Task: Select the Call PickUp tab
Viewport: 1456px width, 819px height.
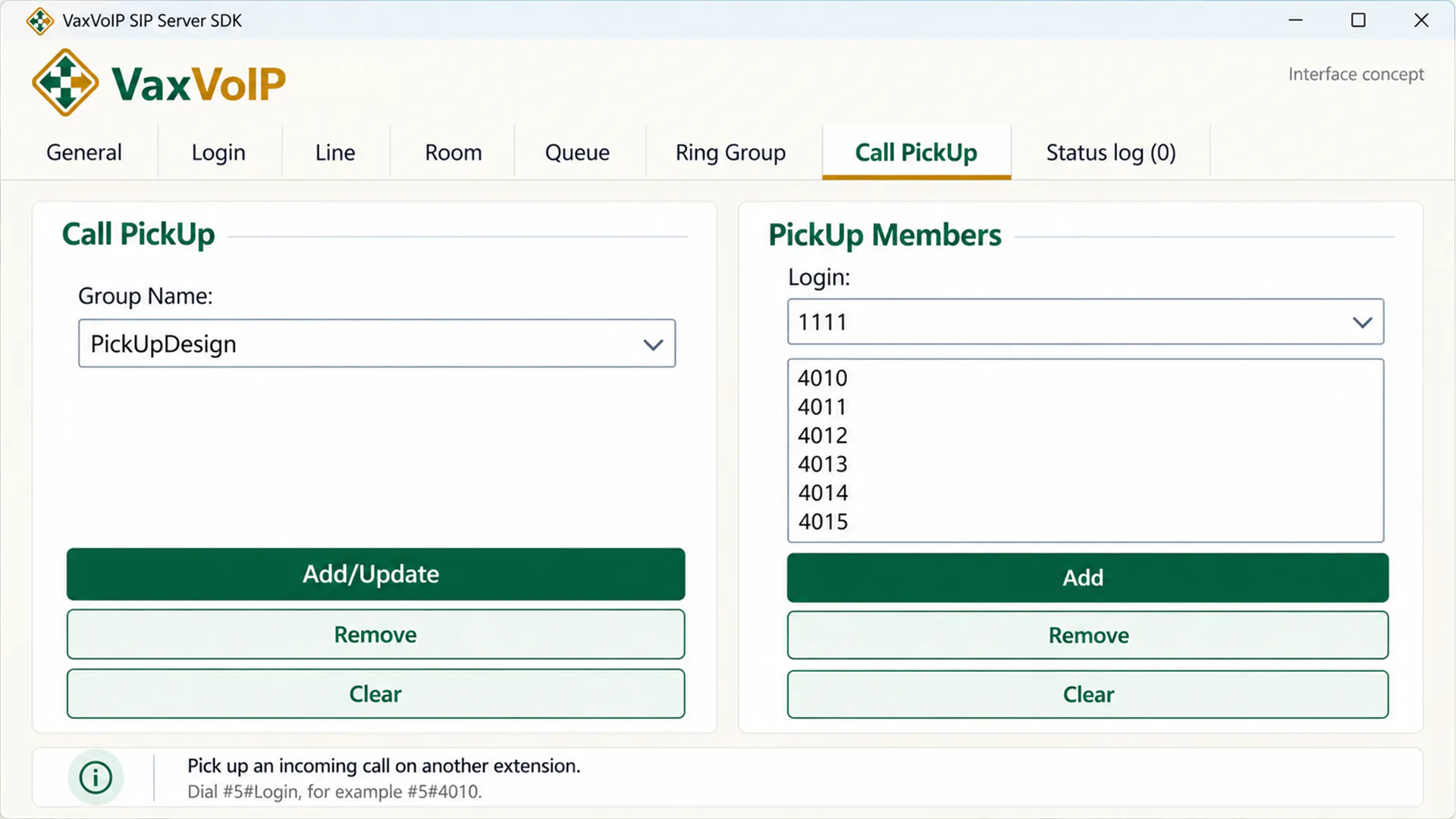Action: [x=916, y=152]
